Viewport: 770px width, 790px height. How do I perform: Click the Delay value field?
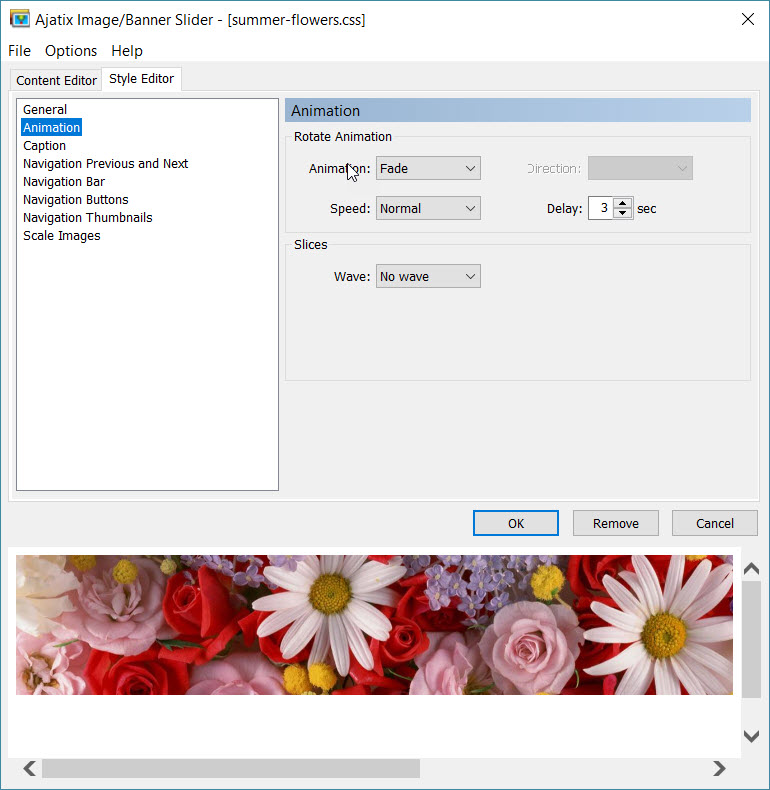click(x=601, y=209)
